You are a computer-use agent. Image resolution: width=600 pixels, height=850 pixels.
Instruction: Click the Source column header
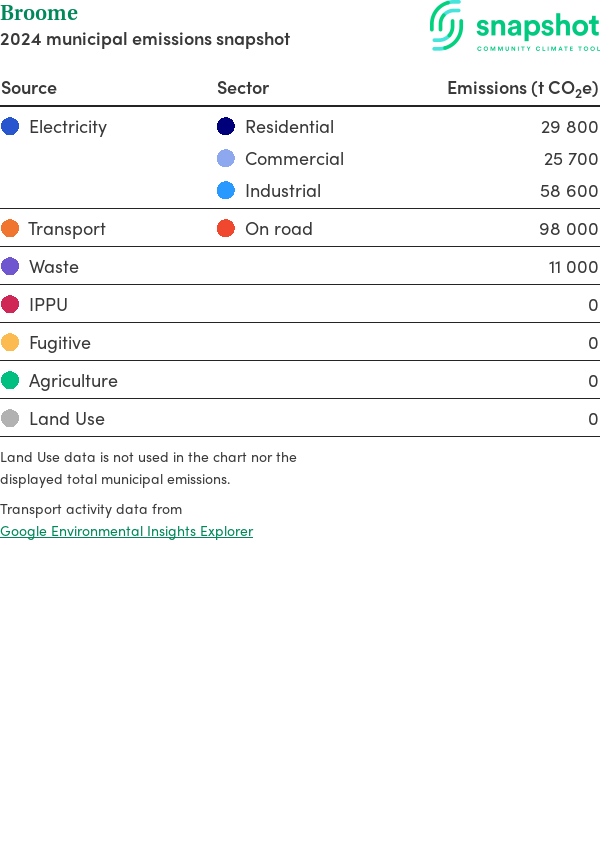29,88
